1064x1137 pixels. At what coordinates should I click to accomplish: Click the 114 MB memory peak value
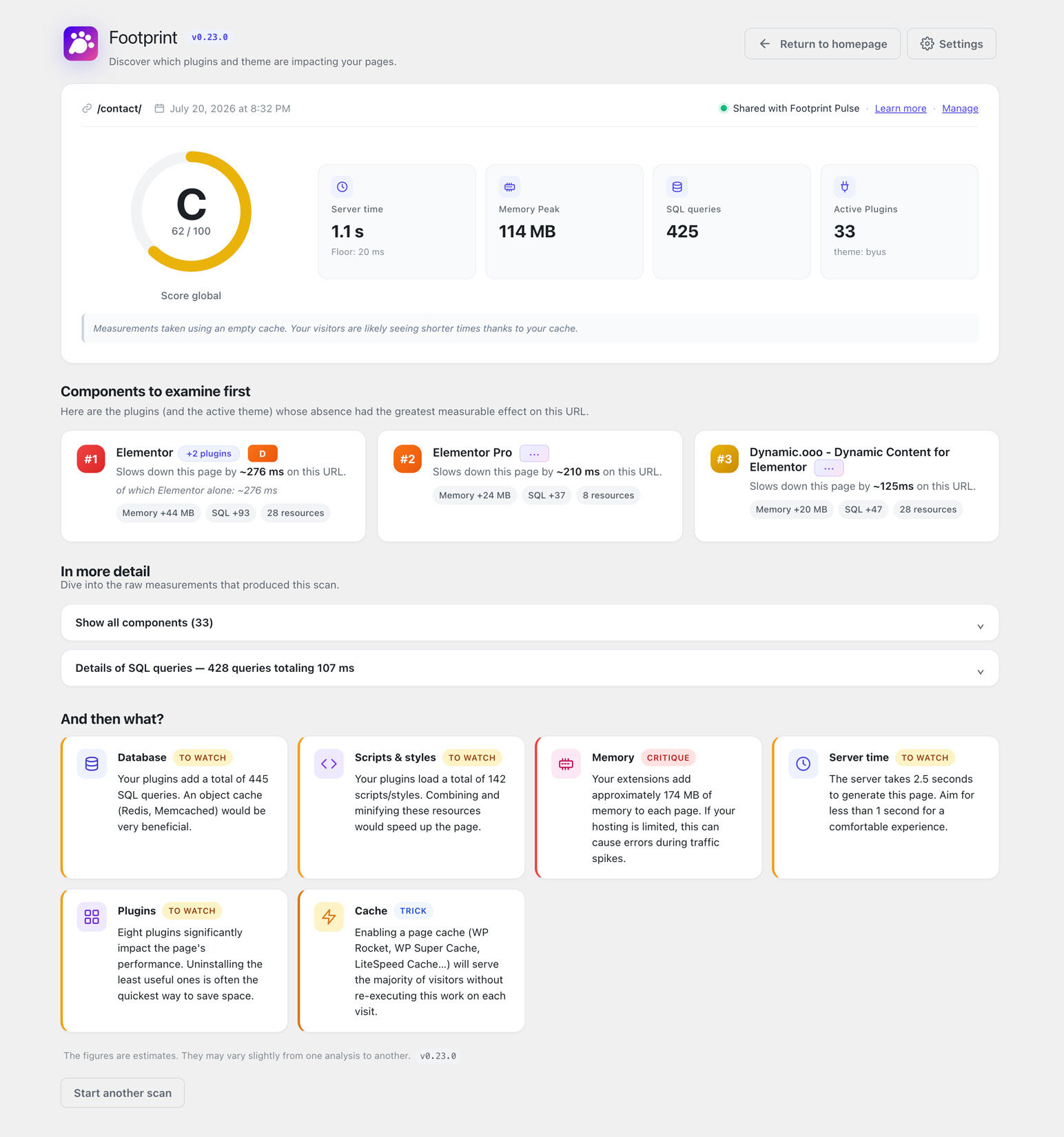pyautogui.click(x=527, y=232)
